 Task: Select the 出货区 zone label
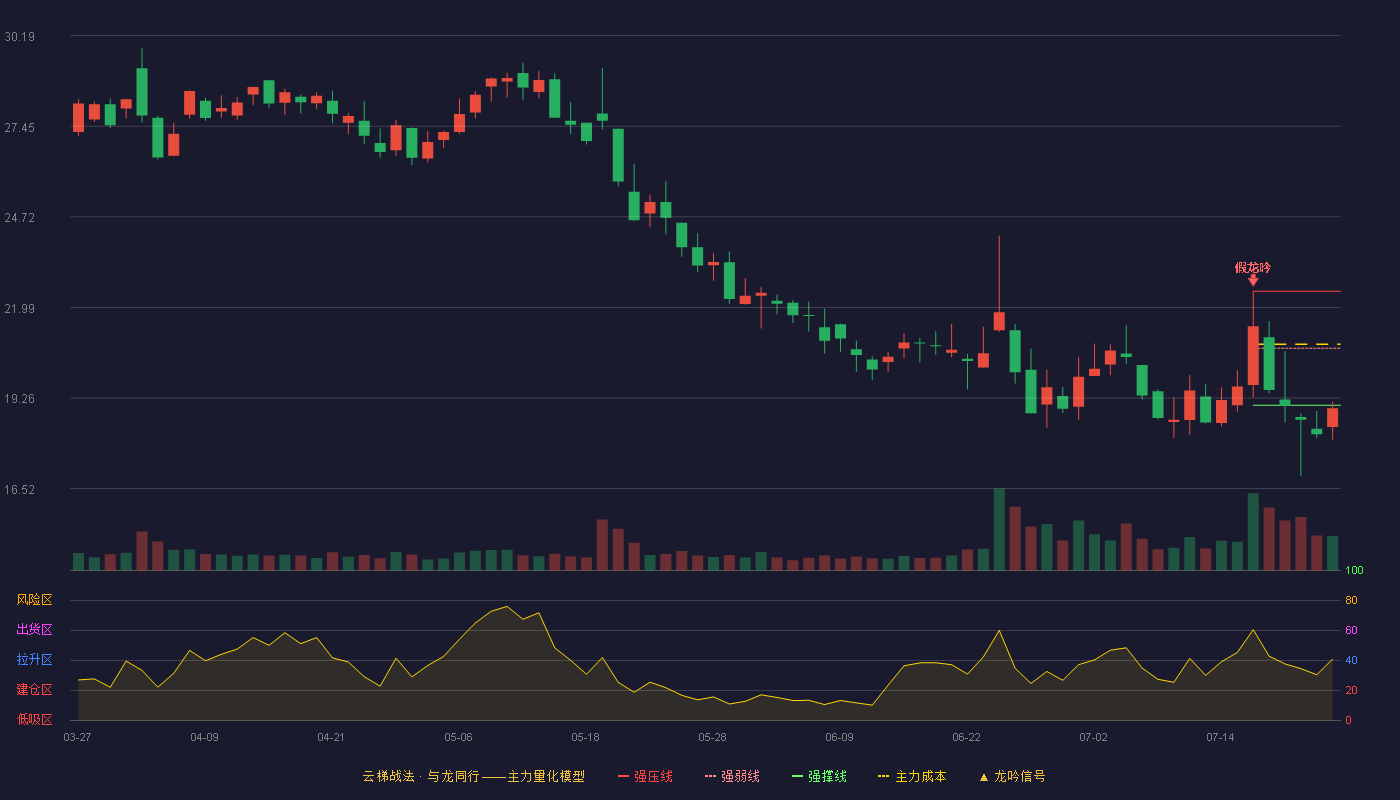(x=34, y=630)
